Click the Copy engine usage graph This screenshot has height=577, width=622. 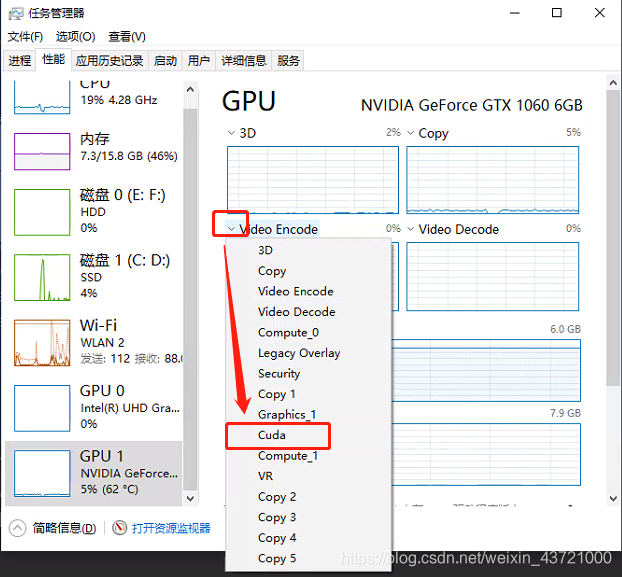tap(493, 180)
